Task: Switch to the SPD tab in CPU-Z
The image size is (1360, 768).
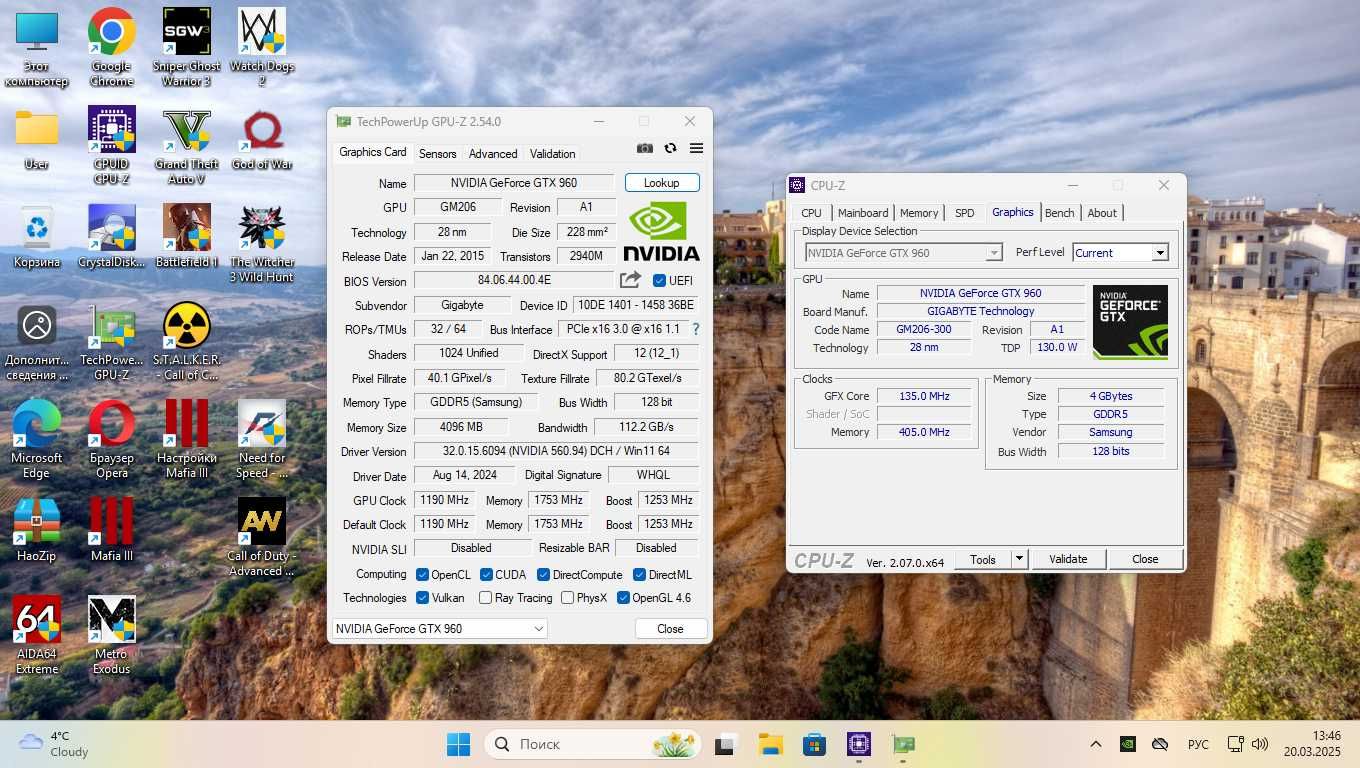Action: (x=964, y=213)
